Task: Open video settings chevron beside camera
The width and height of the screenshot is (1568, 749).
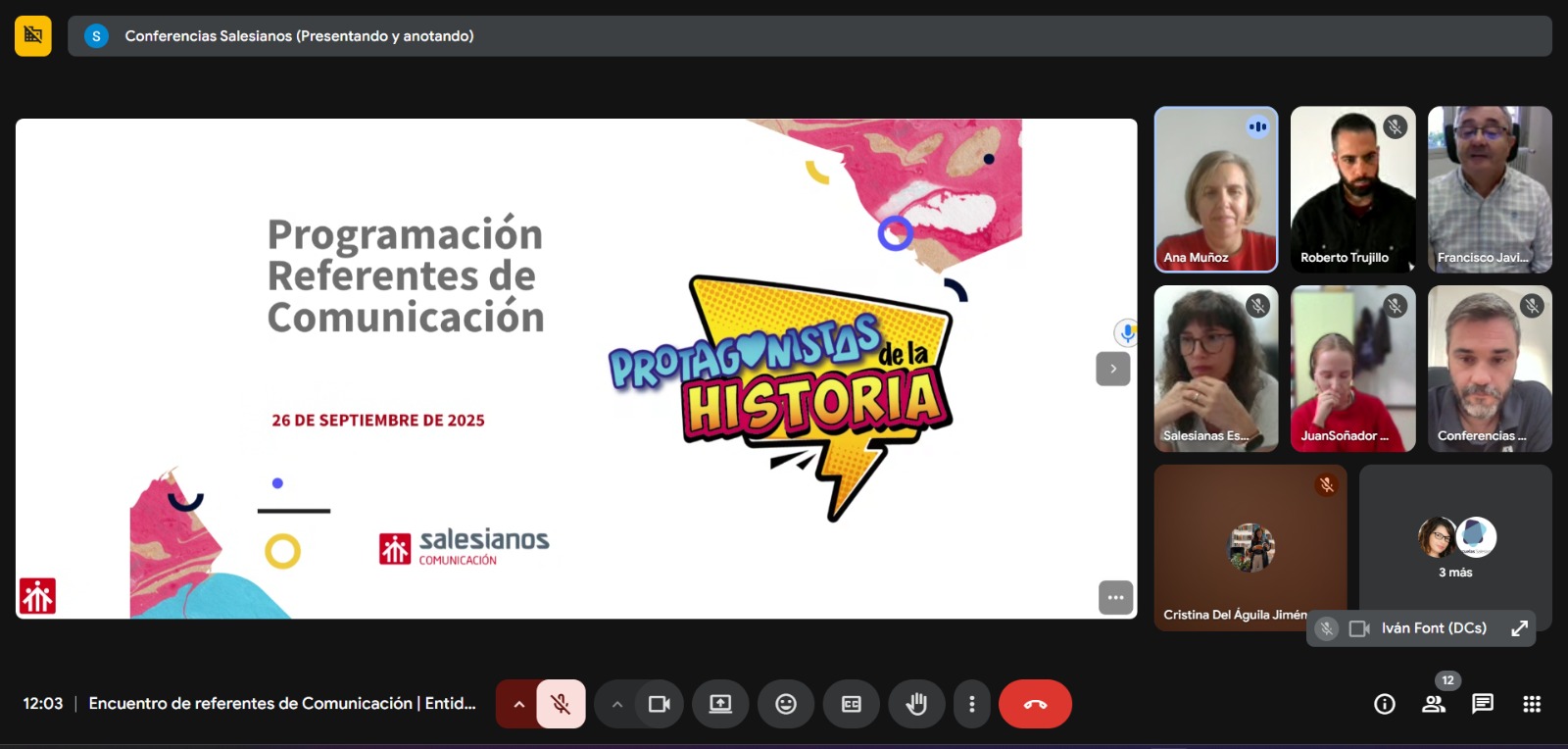Action: point(616,704)
